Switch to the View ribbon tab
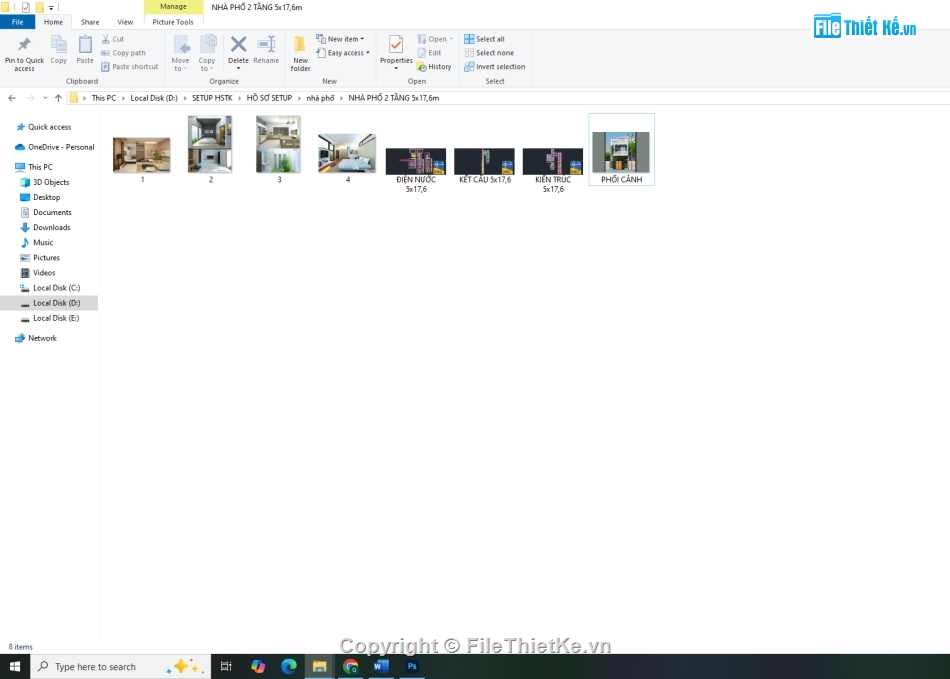Screen dimensions: 950x679 point(125,22)
